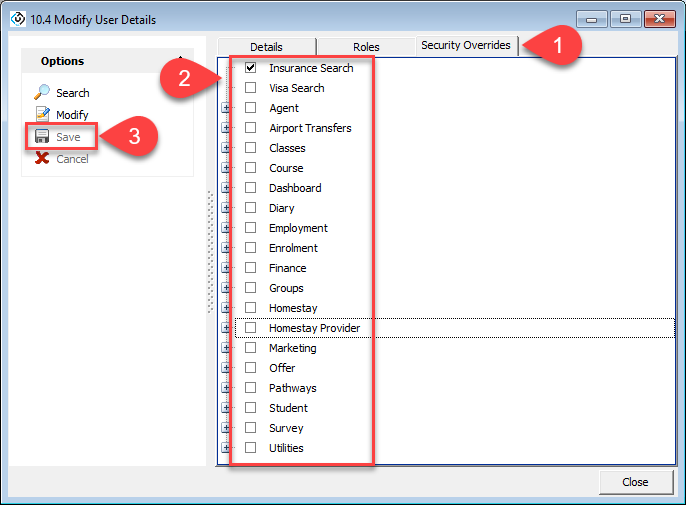Image resolution: width=686 pixels, height=505 pixels.
Task: Select the Homestay Provider tree item
Action: (314, 328)
